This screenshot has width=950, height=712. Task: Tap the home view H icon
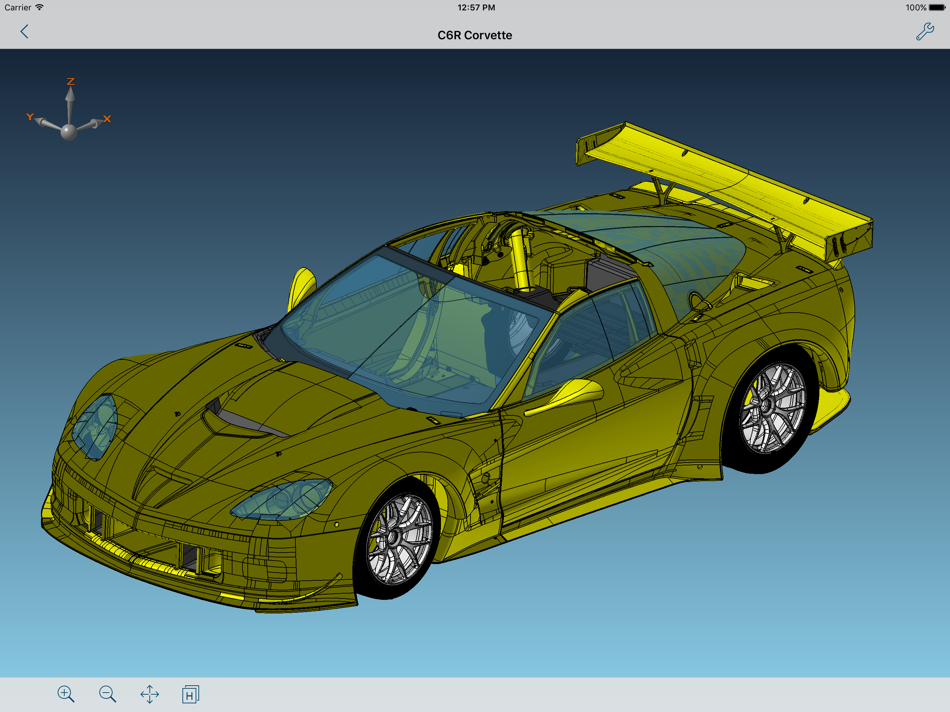(190, 694)
